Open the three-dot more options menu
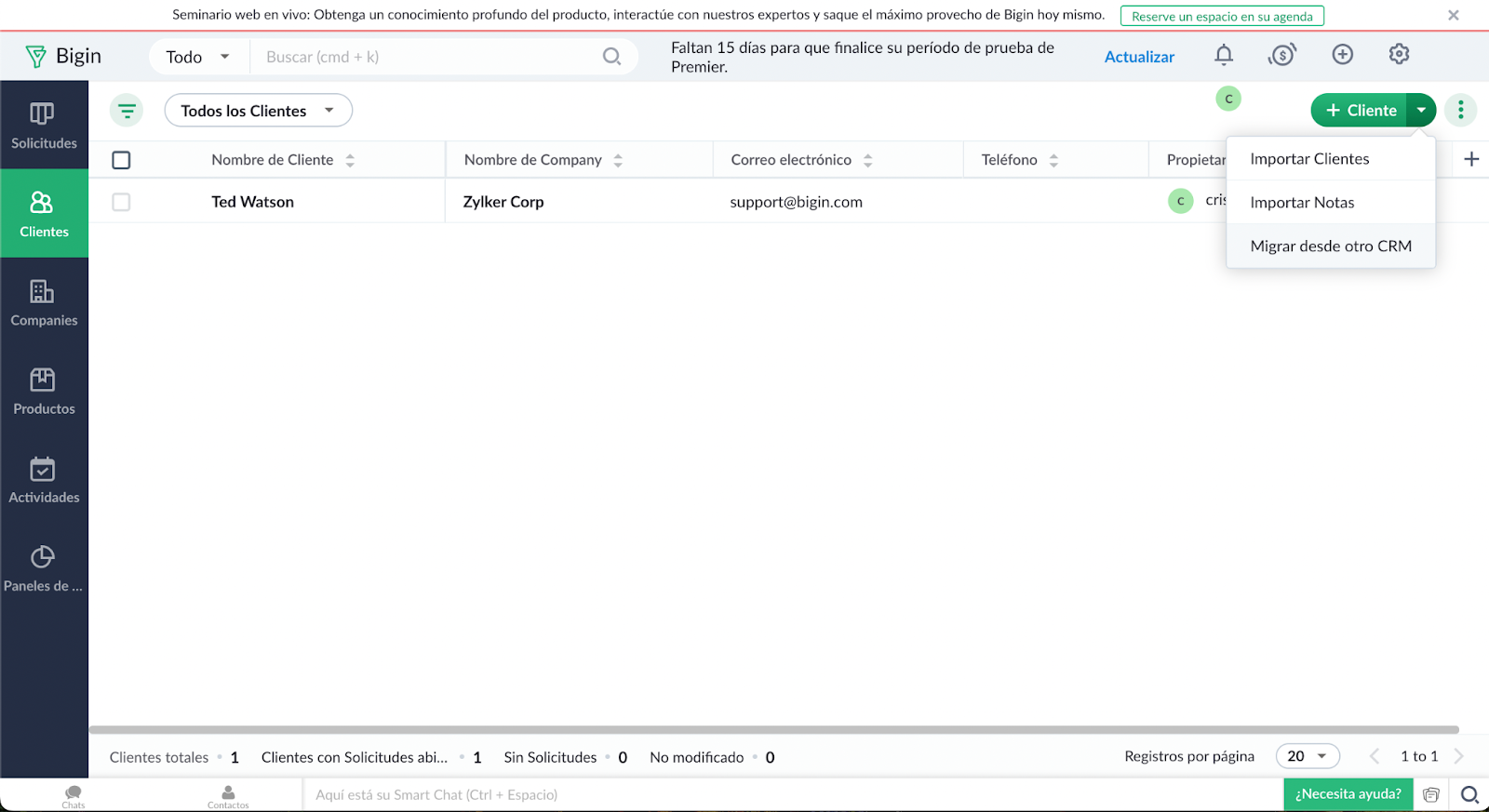This screenshot has width=1489, height=812. pyautogui.click(x=1461, y=110)
